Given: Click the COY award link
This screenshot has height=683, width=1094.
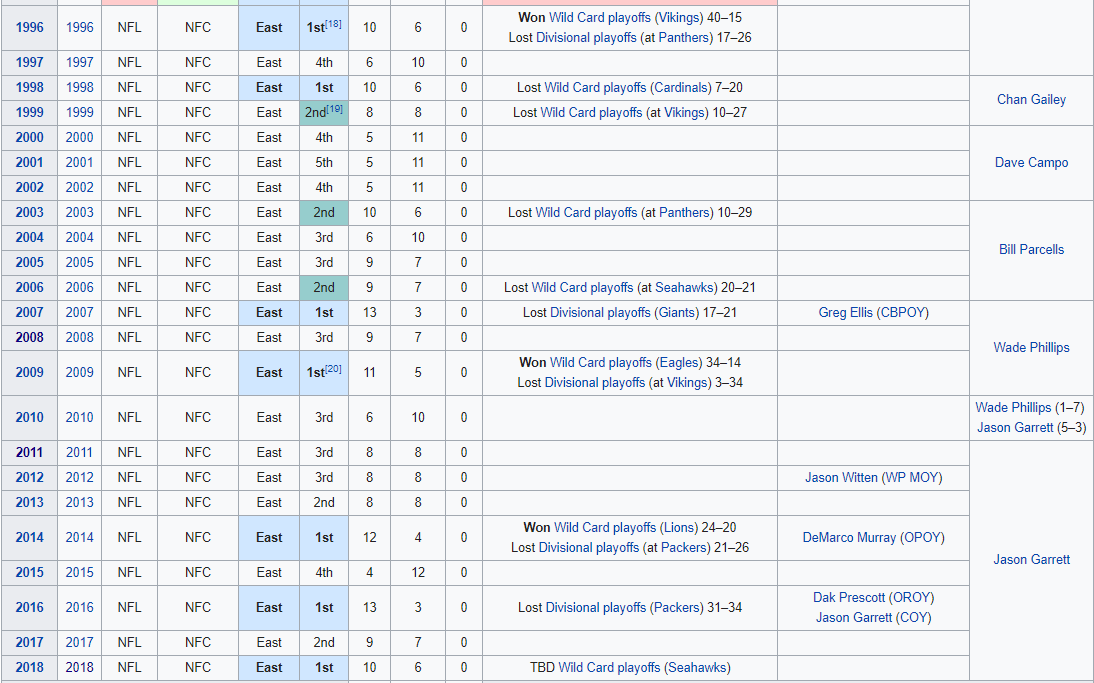Looking at the screenshot, I should [913, 618].
